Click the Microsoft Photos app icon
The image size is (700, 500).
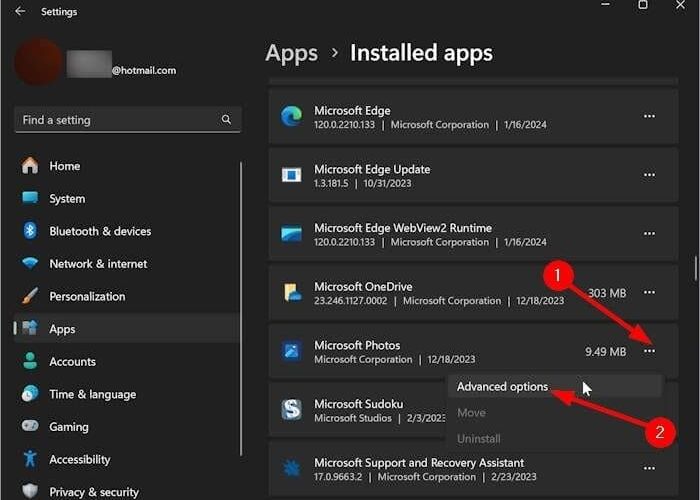click(291, 351)
